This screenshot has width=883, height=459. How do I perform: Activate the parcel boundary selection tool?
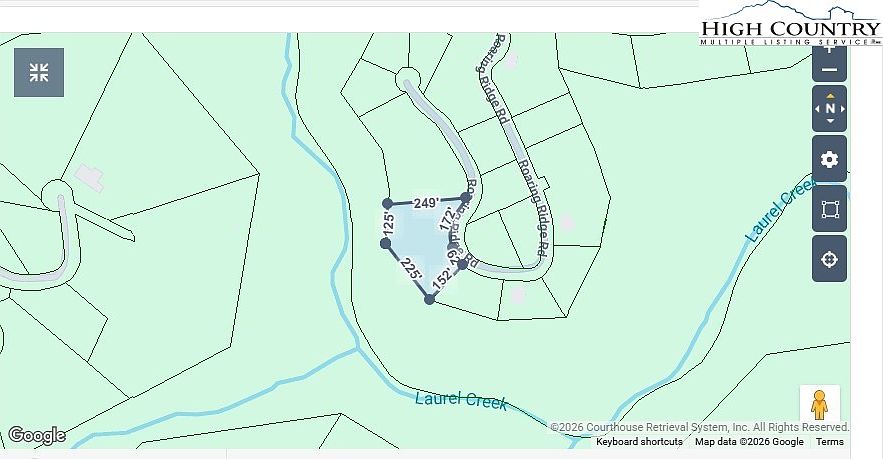tap(830, 210)
